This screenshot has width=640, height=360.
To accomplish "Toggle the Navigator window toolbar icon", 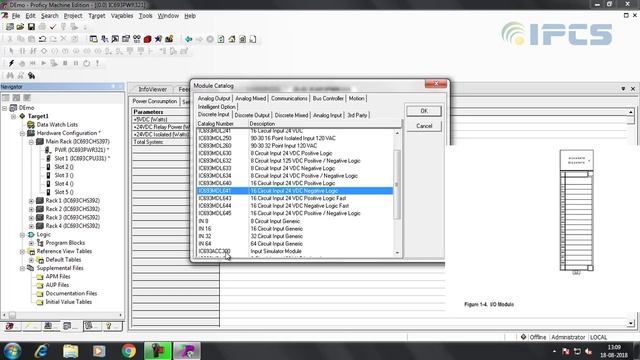I will coord(93,39).
